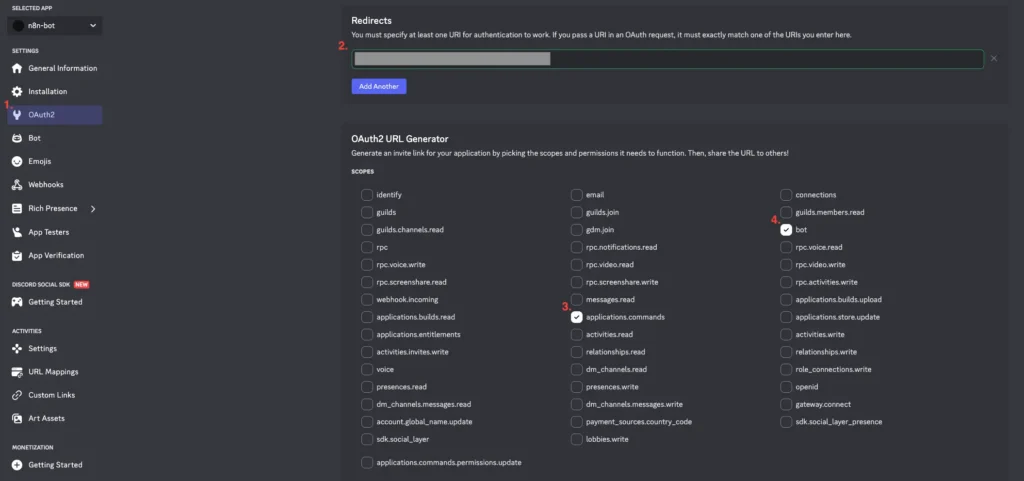Check the sdk.social_layer scope
Image resolution: width=1024 pixels, height=481 pixels.
click(367, 439)
